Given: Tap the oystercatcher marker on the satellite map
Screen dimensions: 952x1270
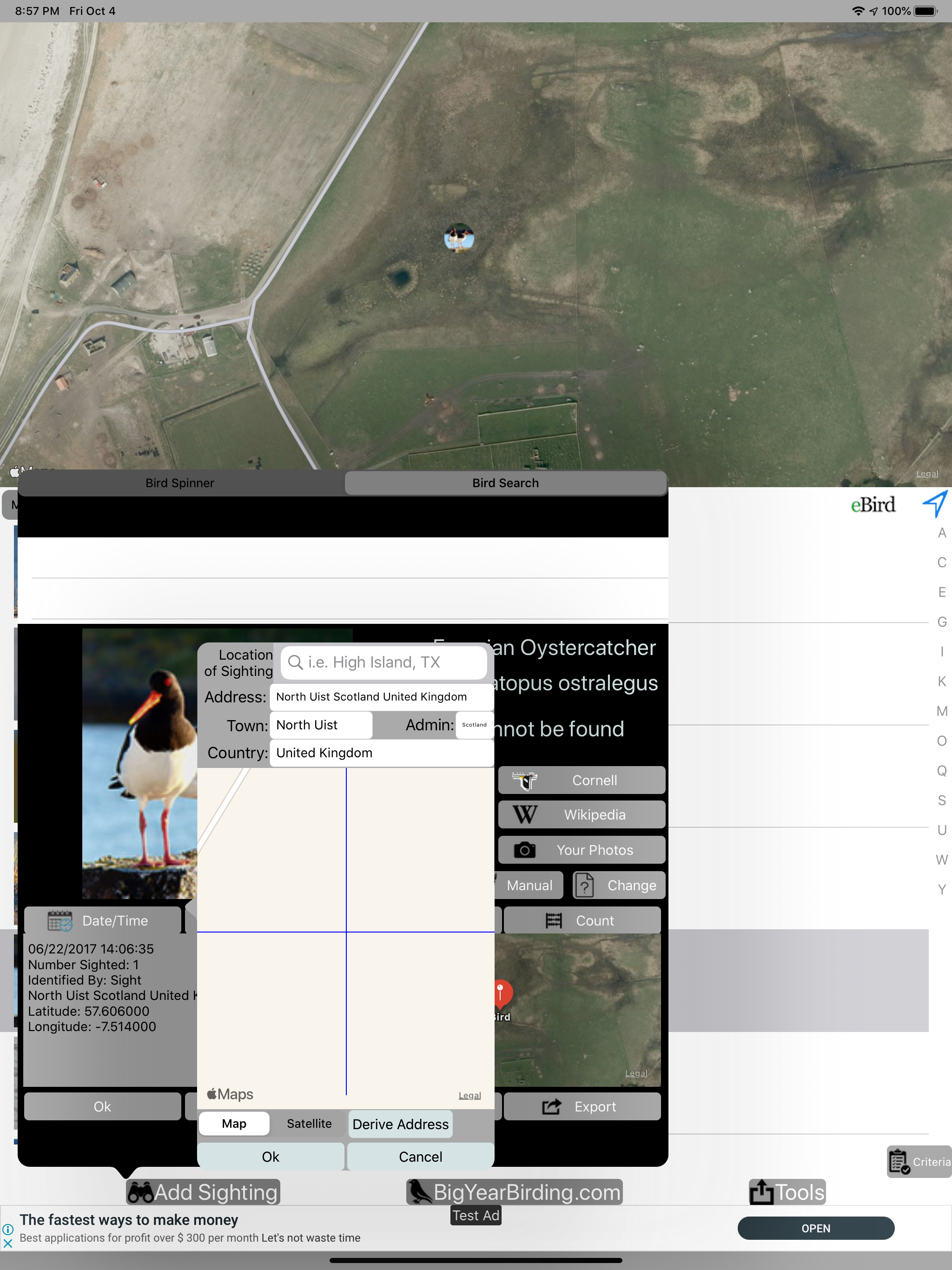Looking at the screenshot, I should coord(459,238).
